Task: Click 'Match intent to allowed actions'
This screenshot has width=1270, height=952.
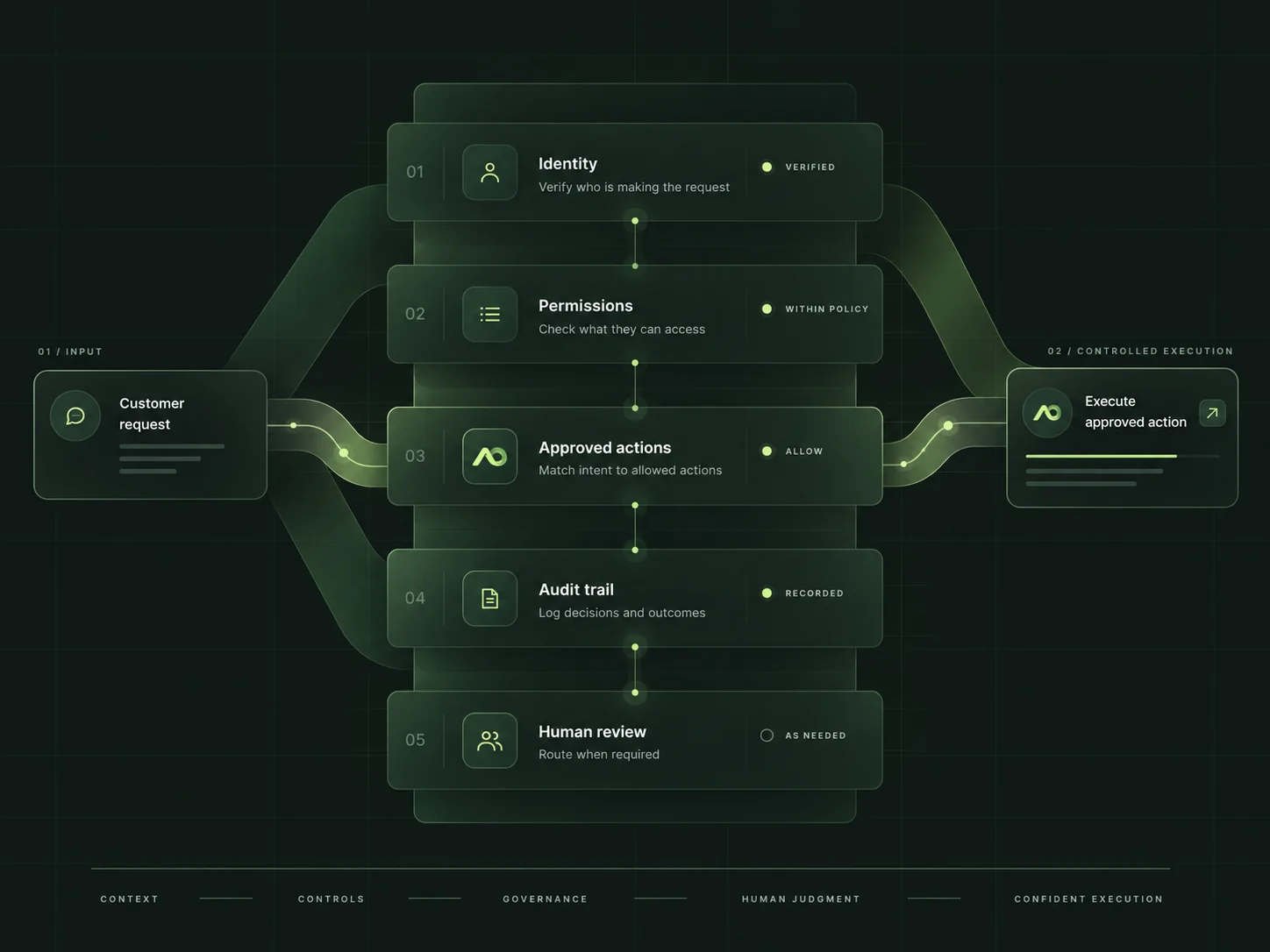Action: [631, 471]
